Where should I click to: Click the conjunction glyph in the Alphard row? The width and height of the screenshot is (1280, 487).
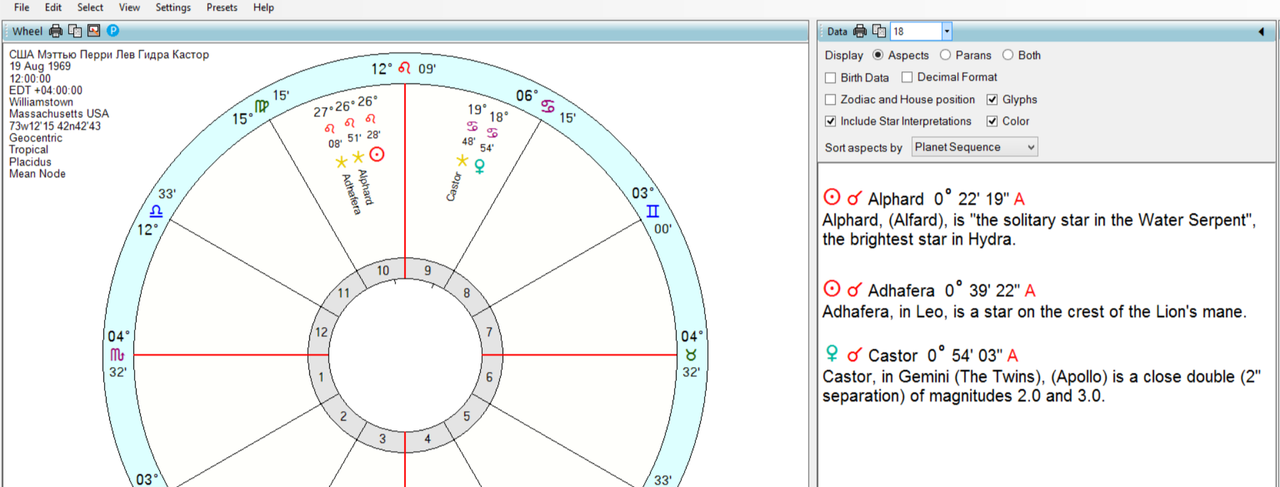coord(855,198)
